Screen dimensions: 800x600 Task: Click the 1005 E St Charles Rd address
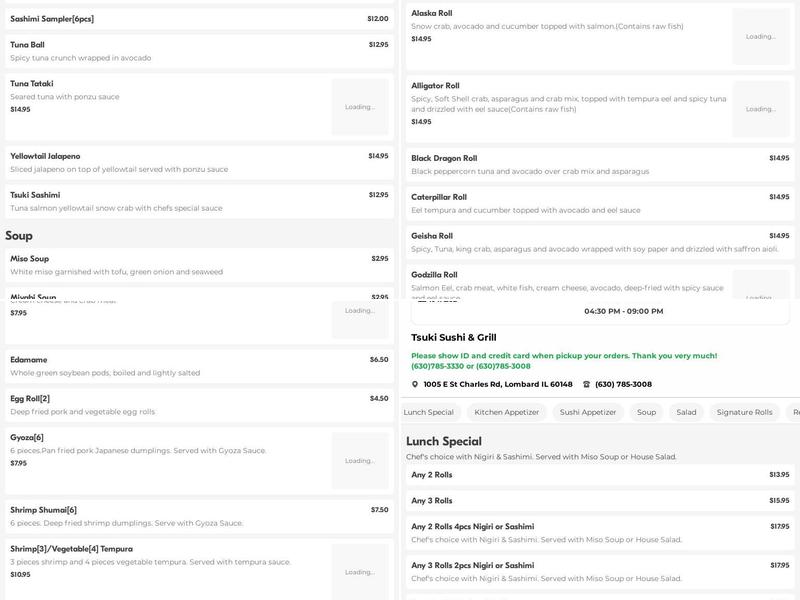coord(497,384)
